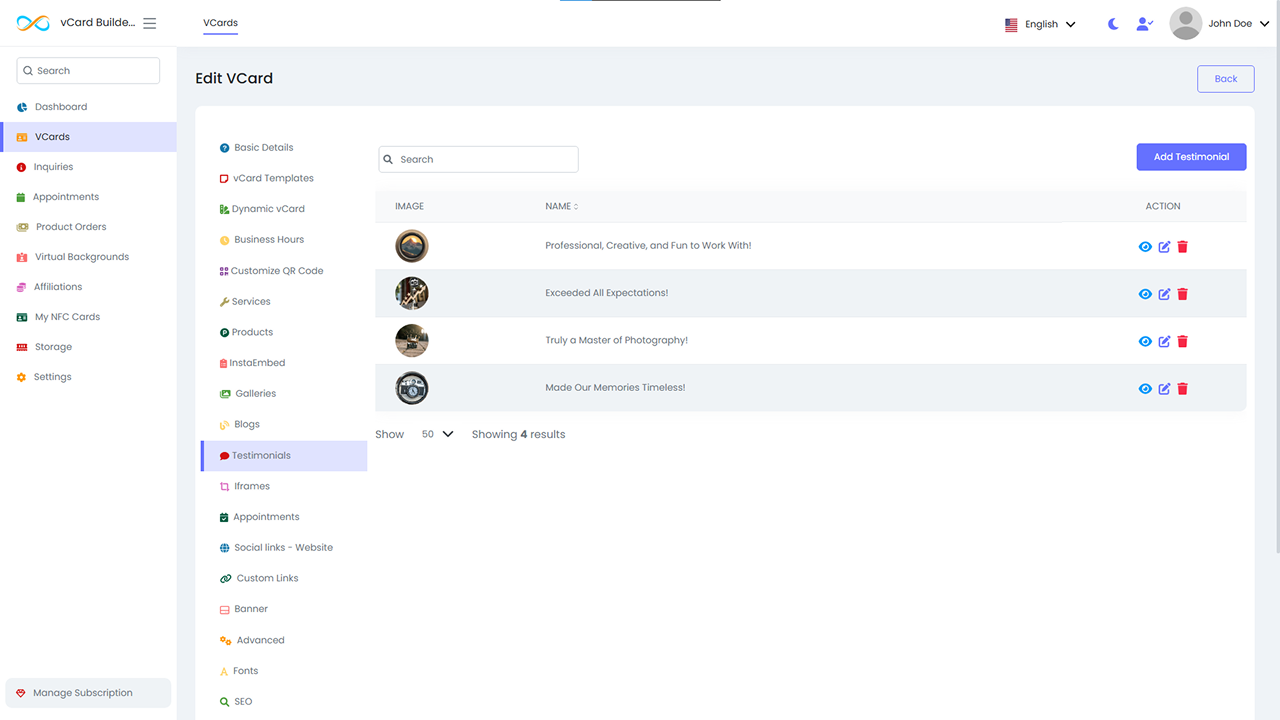Click edit icon for Exceeded All Expectations testimonial

click(x=1164, y=294)
